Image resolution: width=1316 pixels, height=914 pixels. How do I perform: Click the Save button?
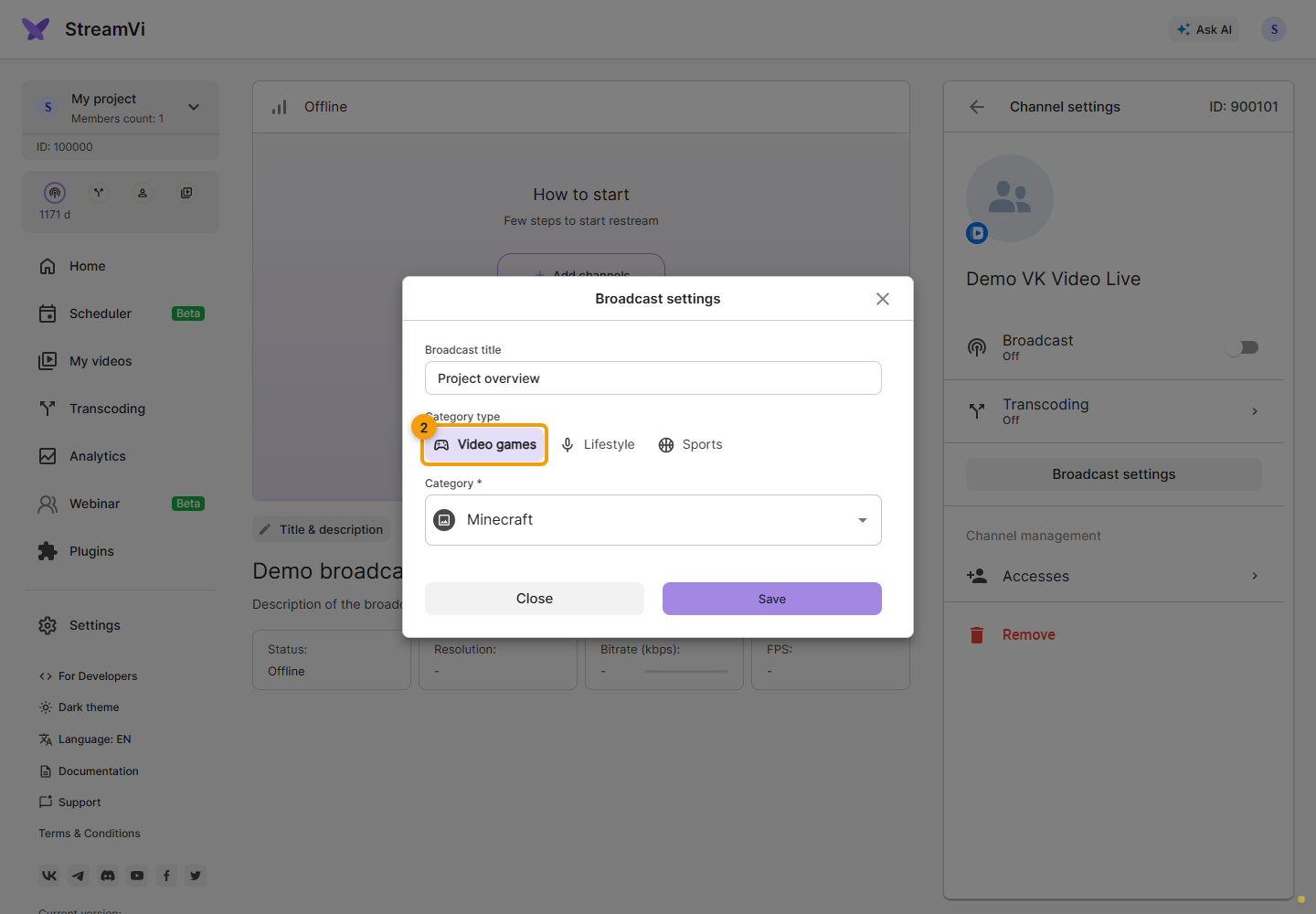point(772,599)
